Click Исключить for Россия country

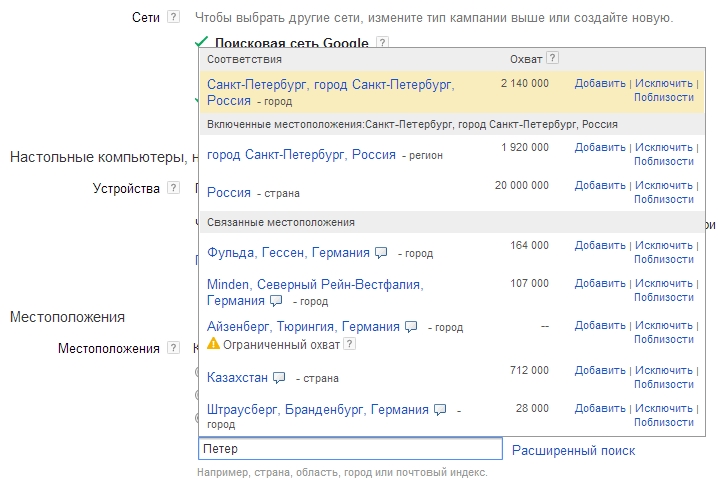(x=664, y=185)
